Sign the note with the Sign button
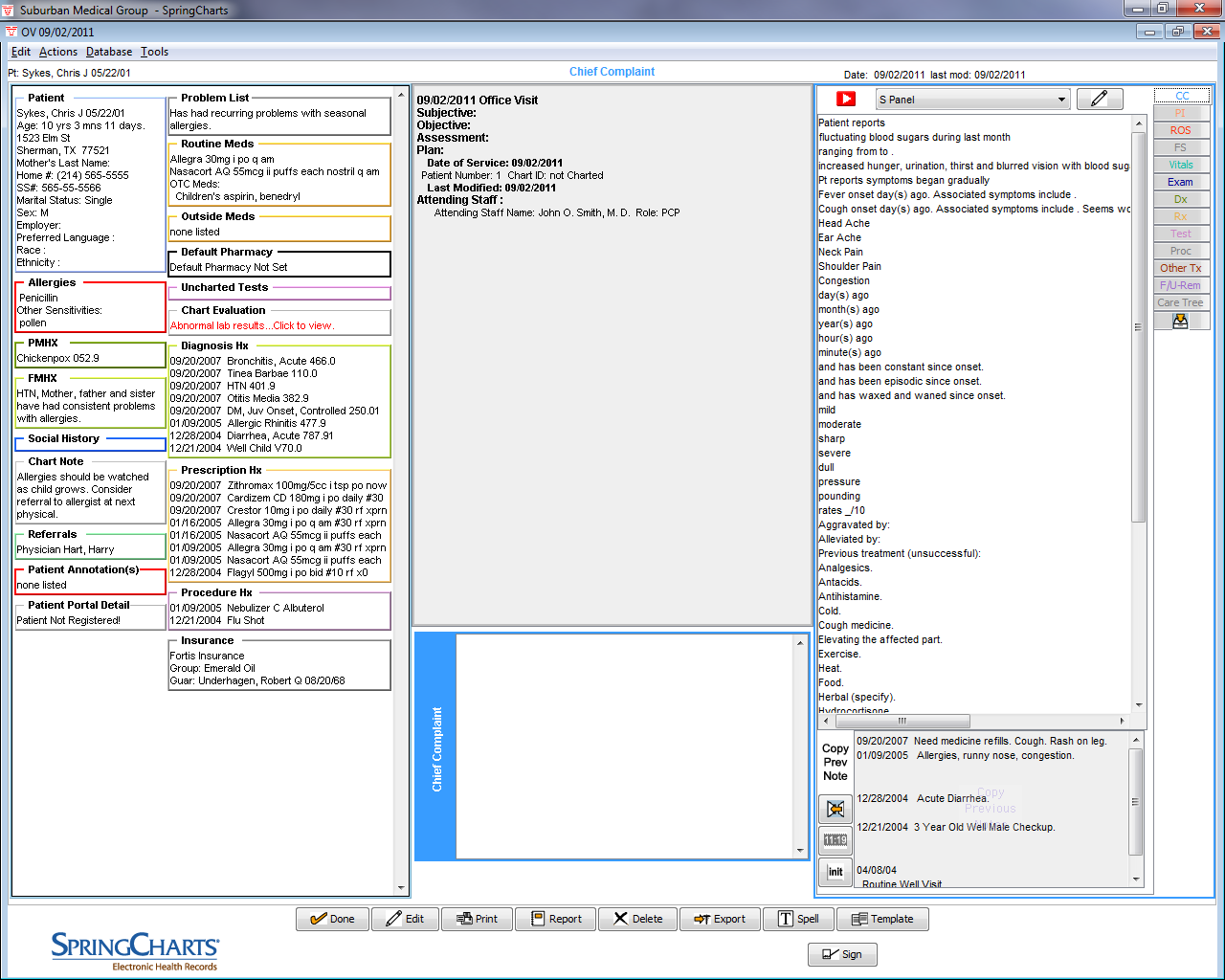Viewport: 1225px width, 980px height. tap(842, 954)
